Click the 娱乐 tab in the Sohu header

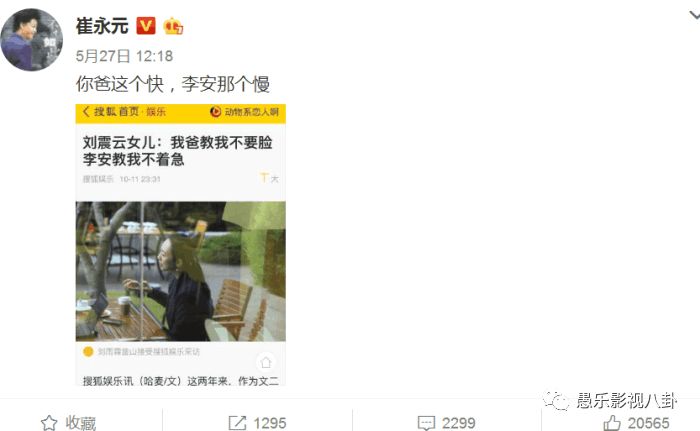[x=156, y=112]
